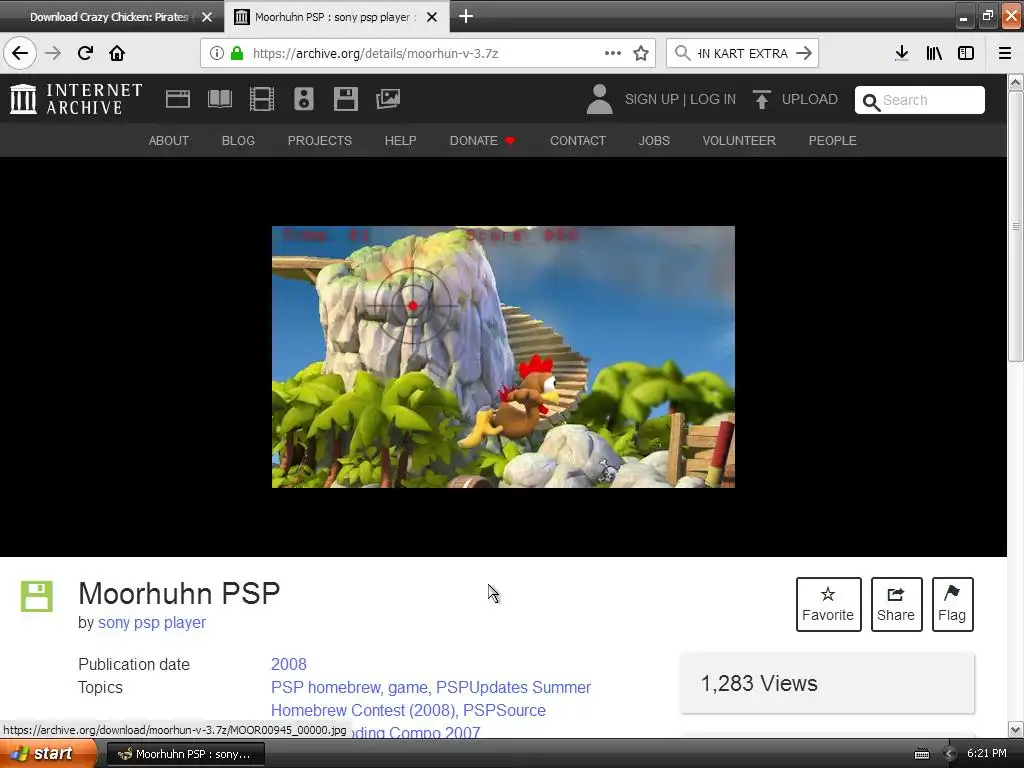Open the Windows start menu
Image resolution: width=1024 pixels, height=768 pixels.
pyautogui.click(x=49, y=754)
